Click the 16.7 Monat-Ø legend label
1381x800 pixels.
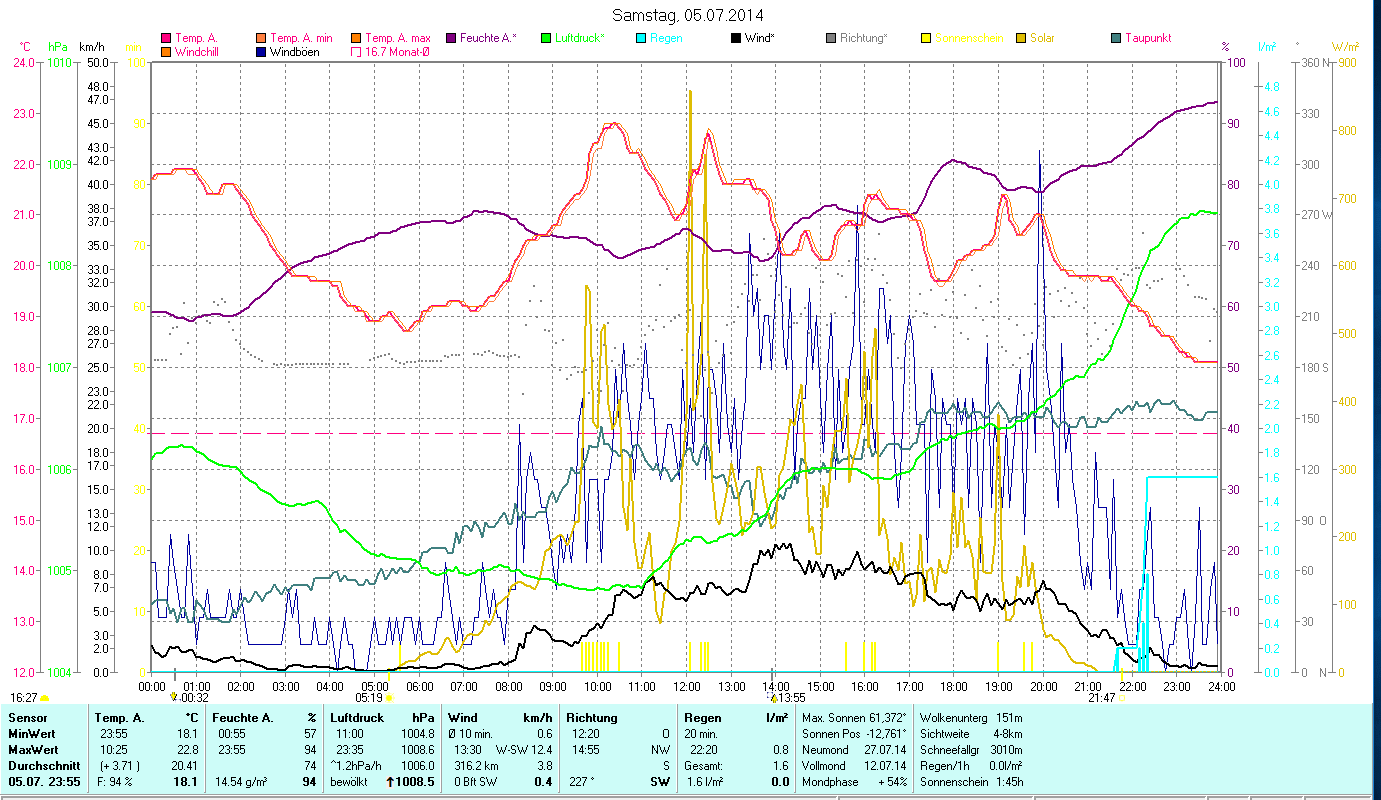398,51
